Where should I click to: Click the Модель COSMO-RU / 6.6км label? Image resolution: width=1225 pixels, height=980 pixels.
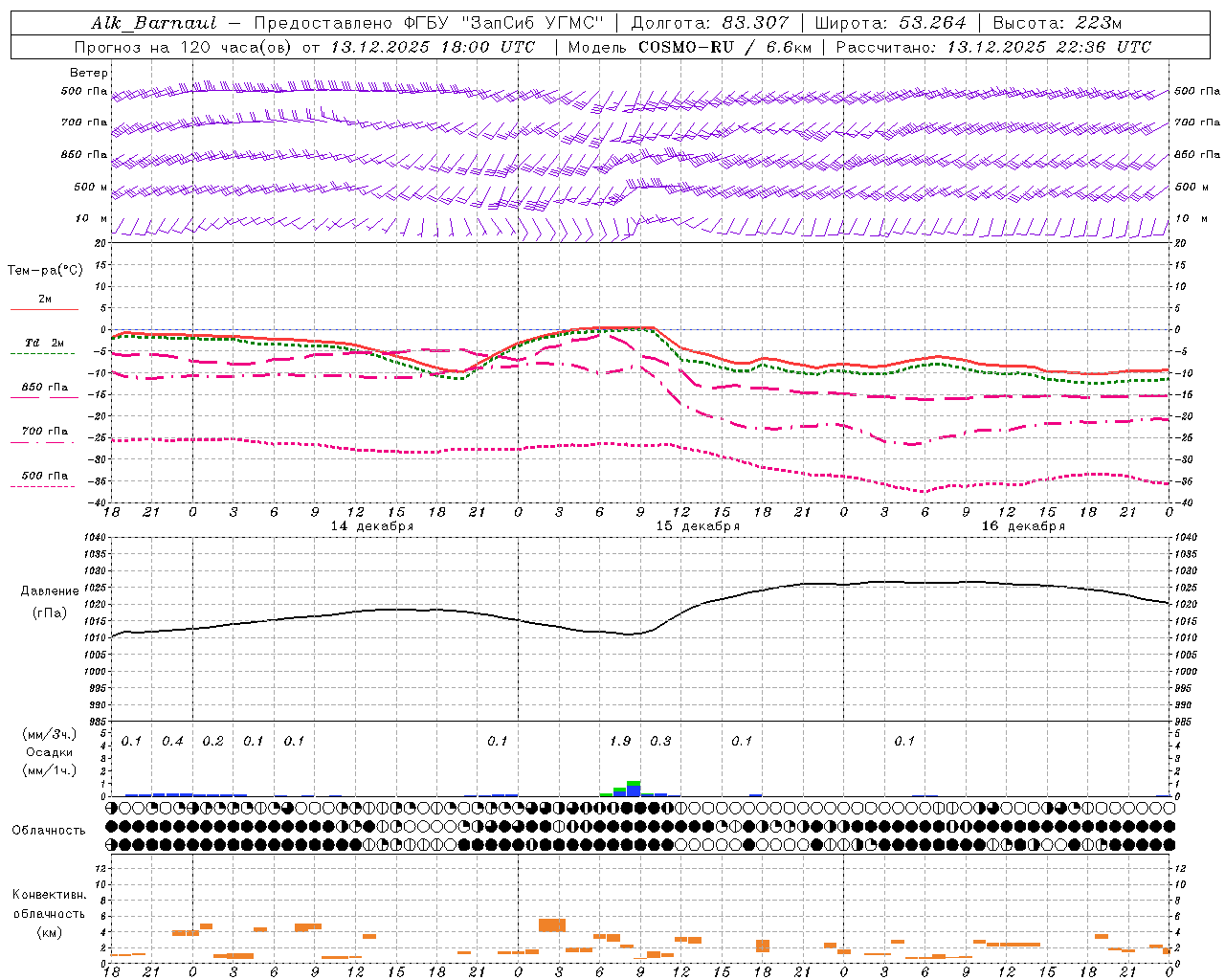[x=689, y=47]
